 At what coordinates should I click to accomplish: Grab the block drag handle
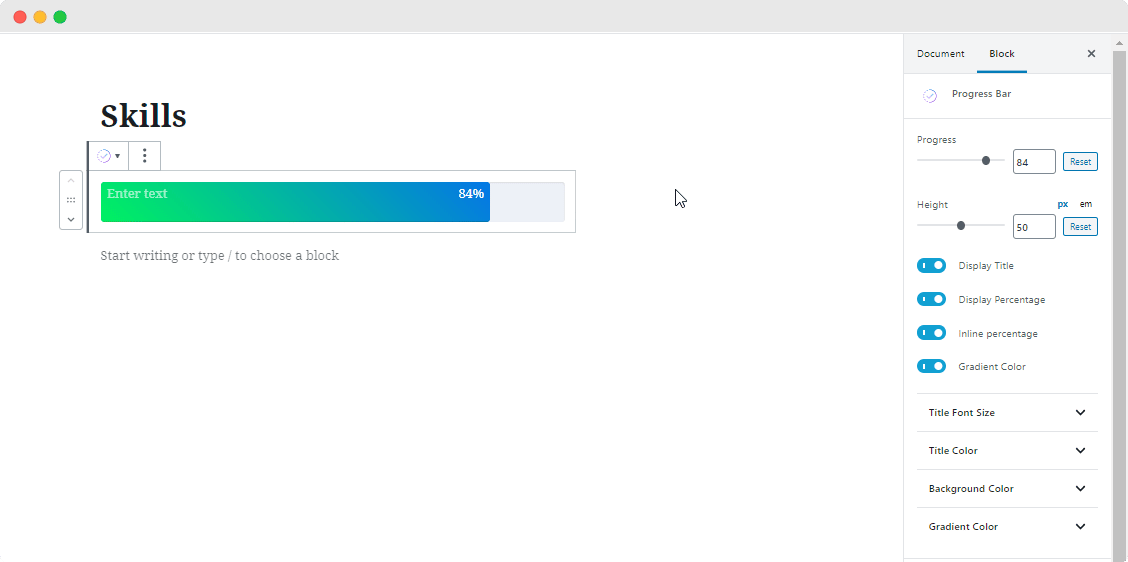pos(70,200)
